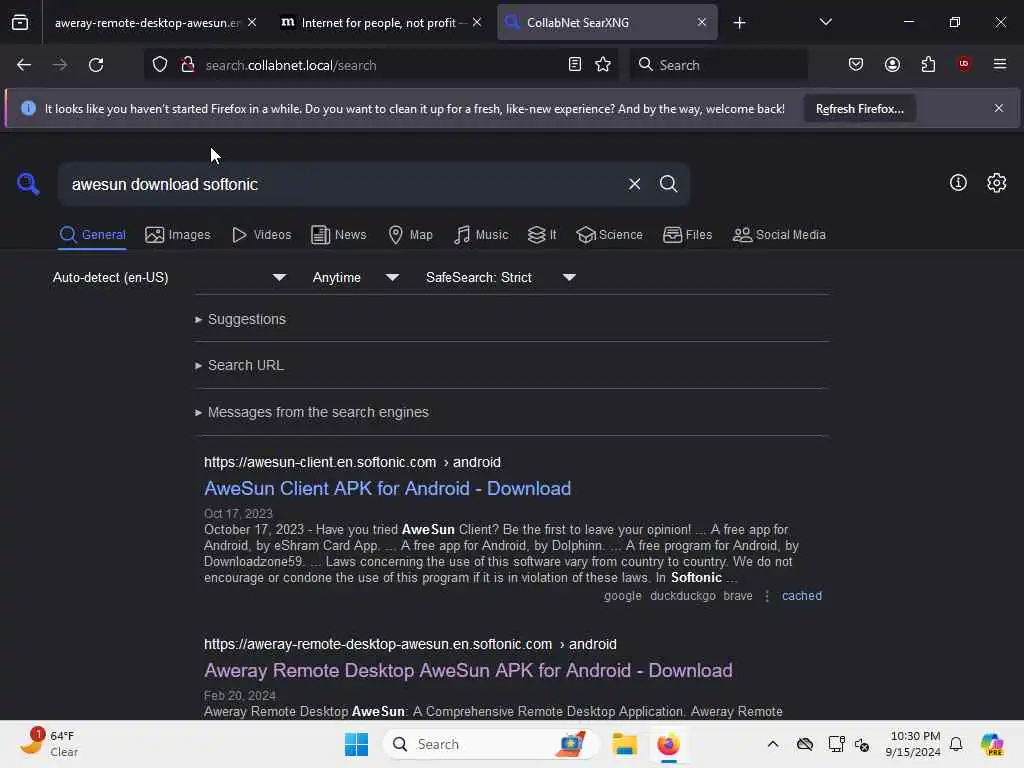Open Windows Start menu
The image size is (1024, 768).
356,744
